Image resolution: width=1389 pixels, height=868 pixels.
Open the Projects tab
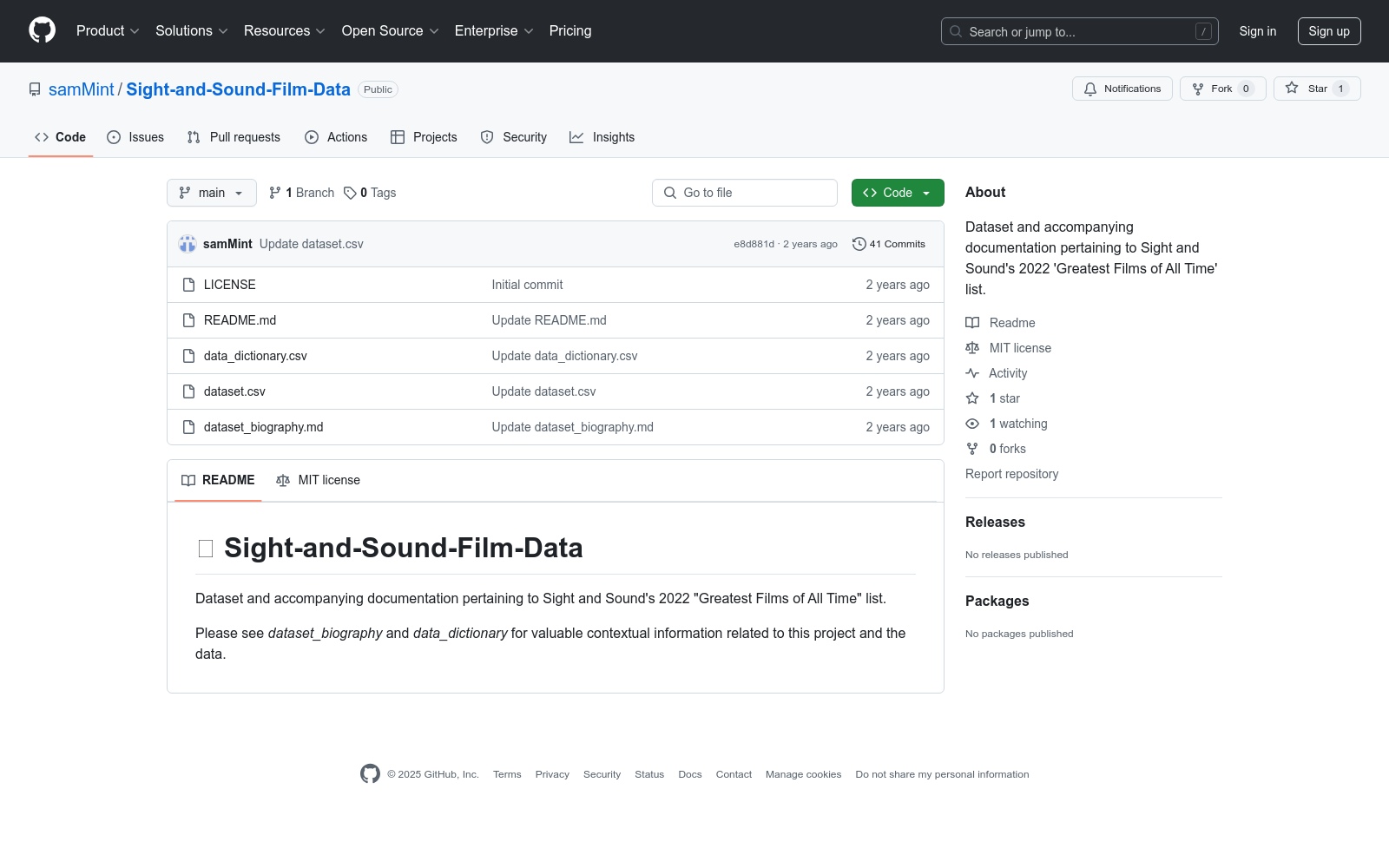(x=424, y=137)
